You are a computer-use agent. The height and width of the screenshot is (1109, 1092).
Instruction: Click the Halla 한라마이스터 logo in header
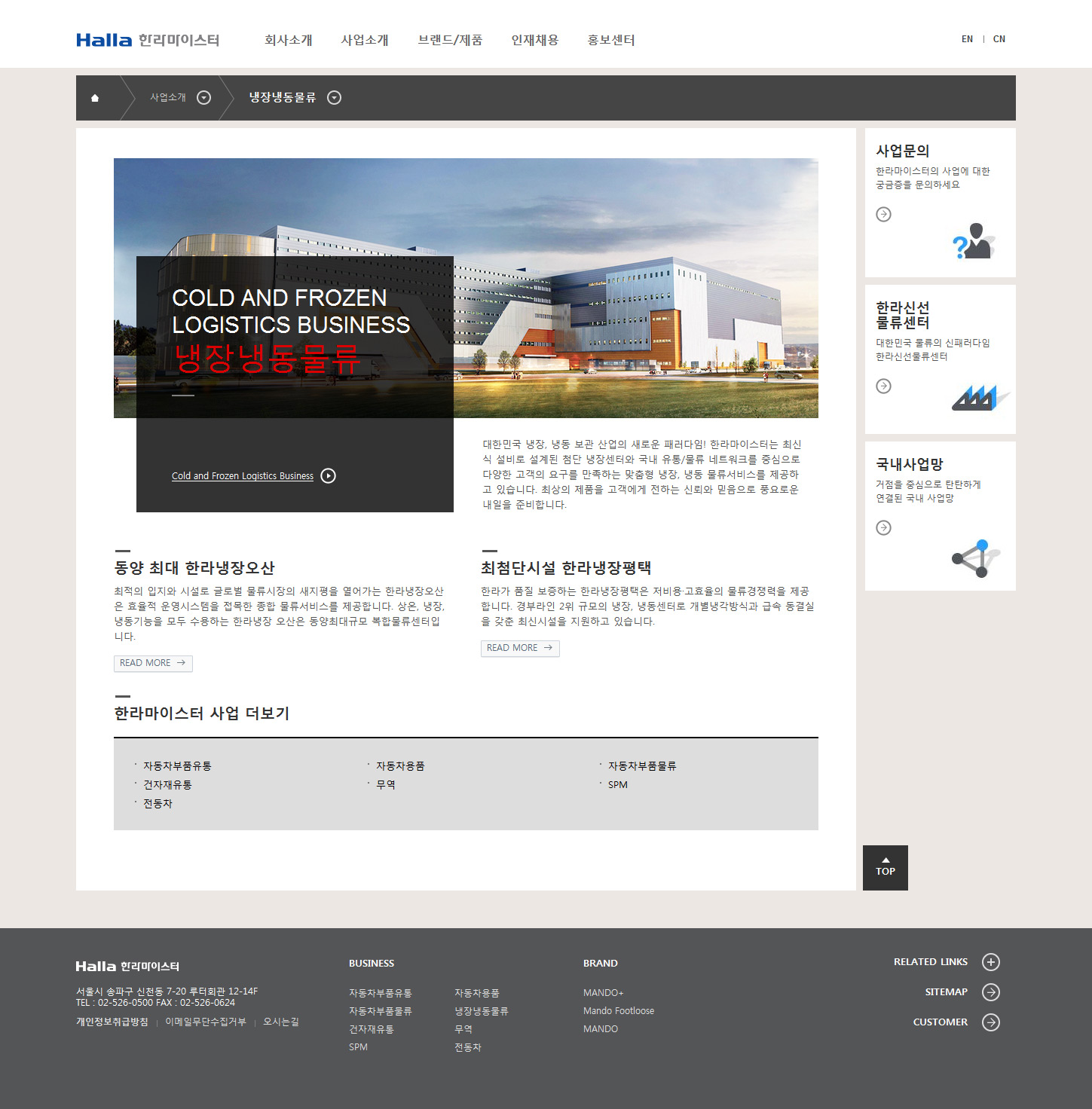tap(148, 40)
